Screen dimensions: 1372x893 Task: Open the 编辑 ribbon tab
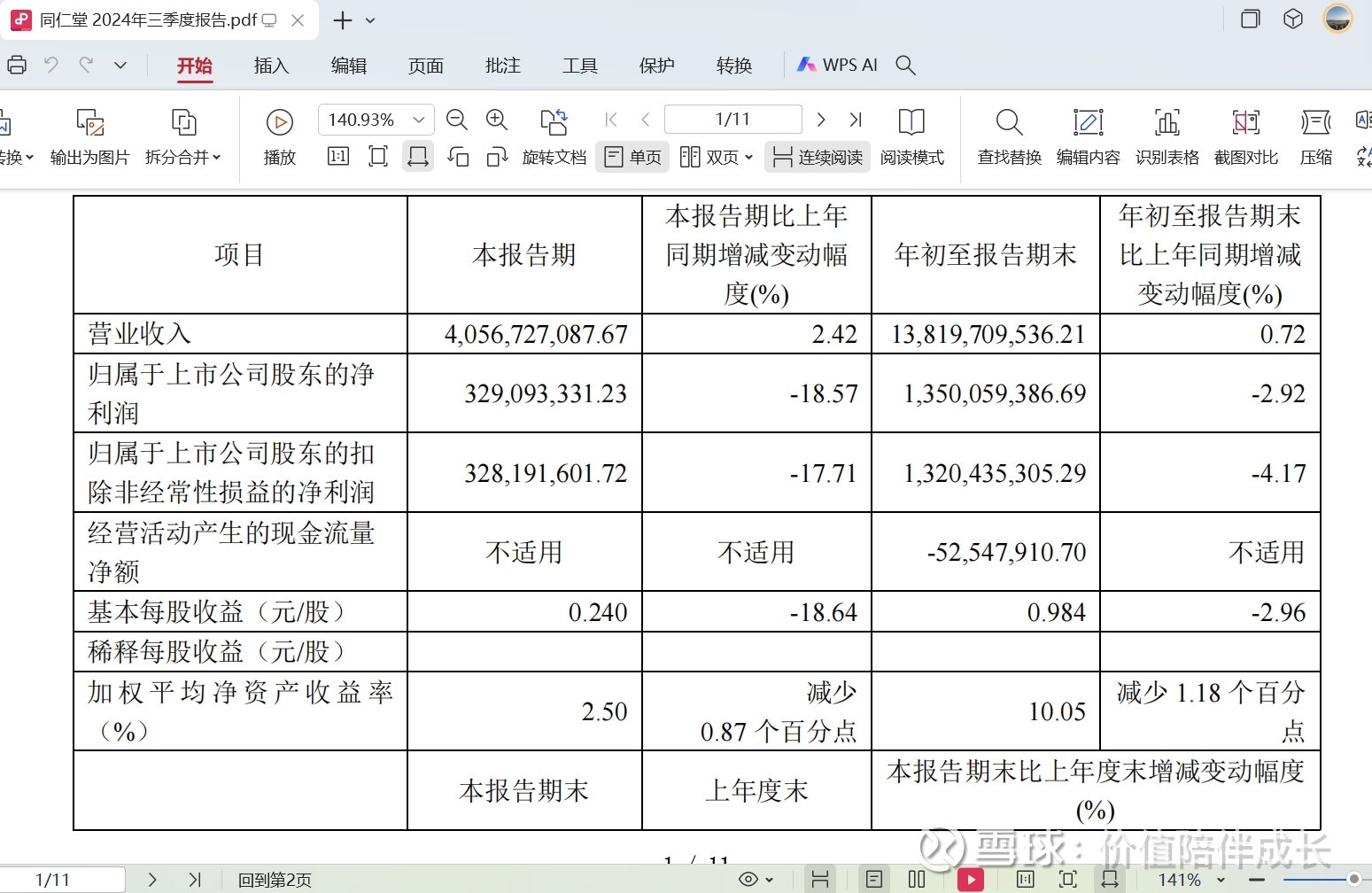pyautogui.click(x=348, y=66)
